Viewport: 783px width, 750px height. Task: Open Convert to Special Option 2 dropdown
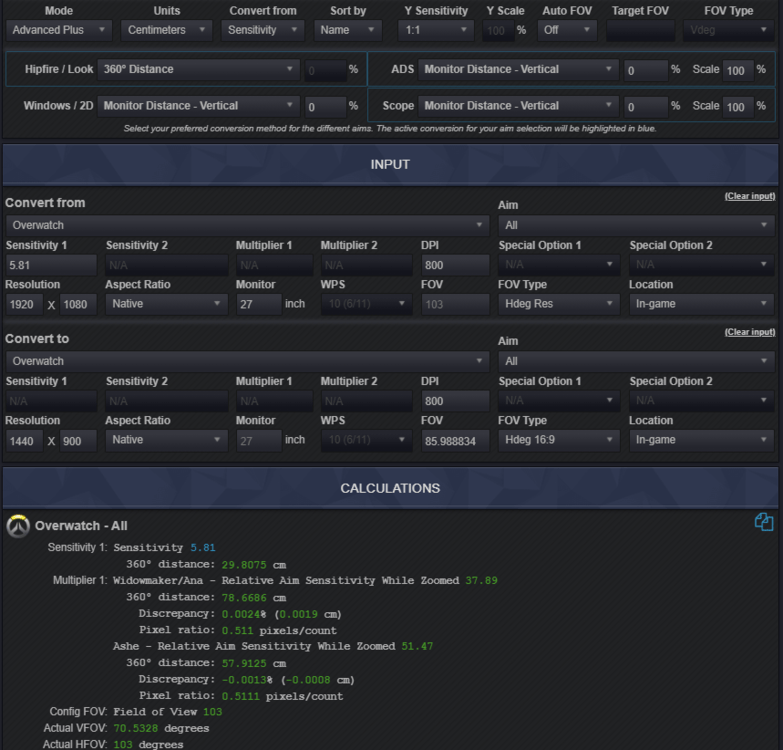click(702, 400)
